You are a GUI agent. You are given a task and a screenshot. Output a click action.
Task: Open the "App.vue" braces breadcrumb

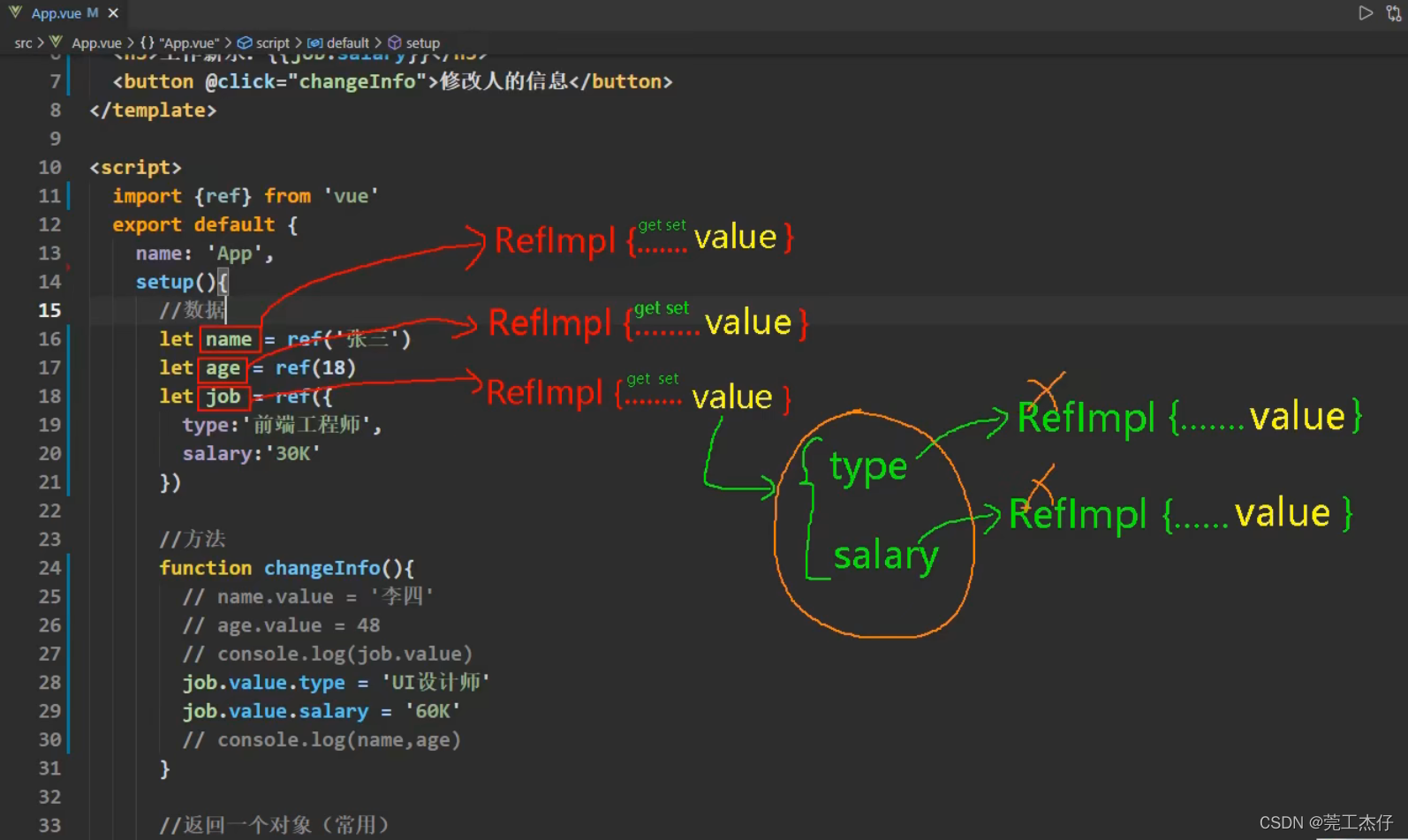(x=181, y=42)
